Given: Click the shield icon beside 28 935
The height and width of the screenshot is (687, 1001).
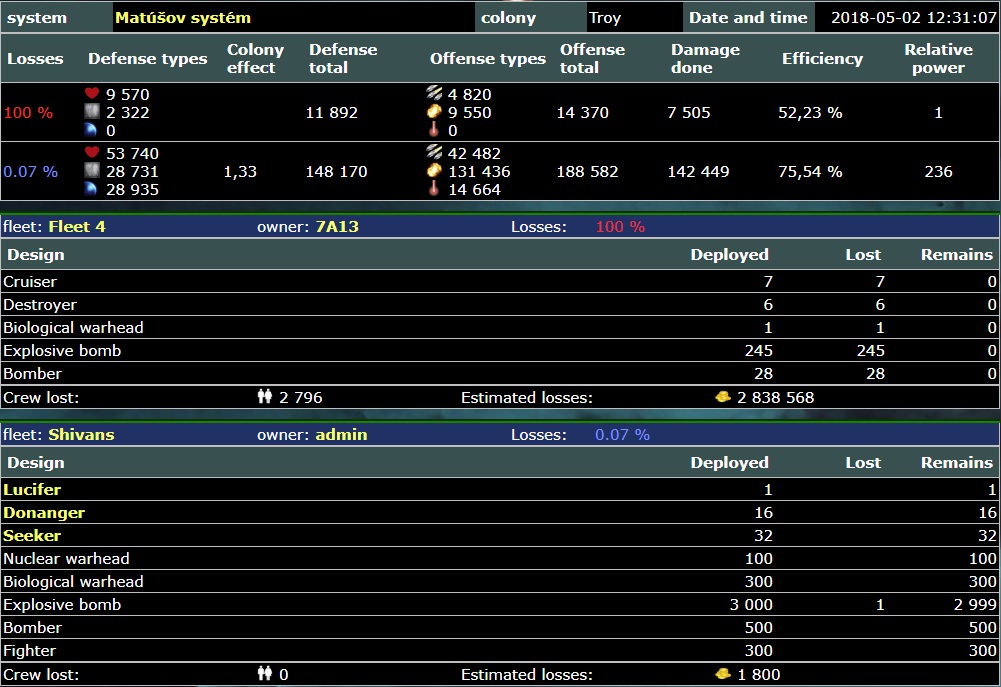Looking at the screenshot, I should pos(92,189).
